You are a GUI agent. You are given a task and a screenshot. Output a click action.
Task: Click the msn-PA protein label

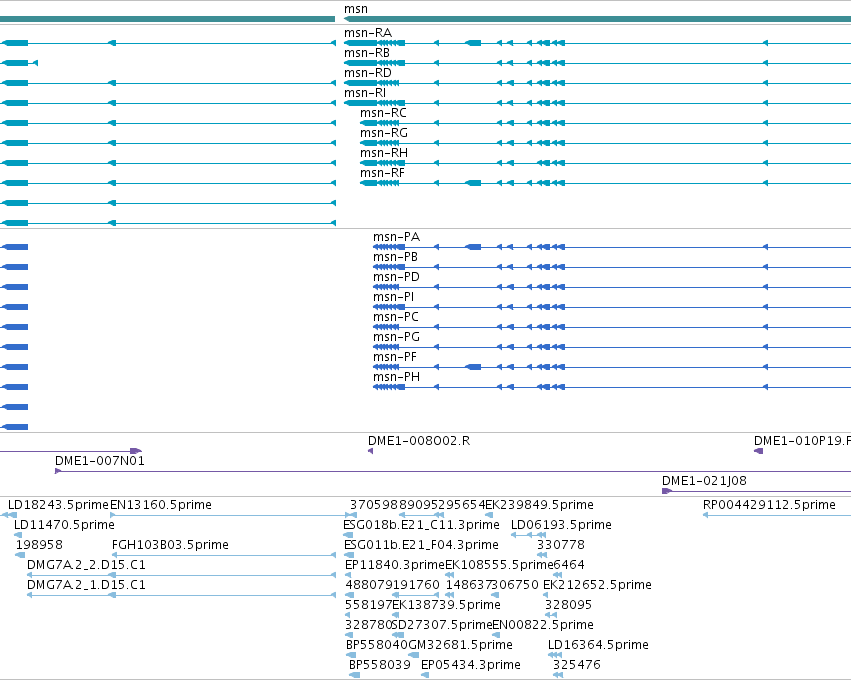point(396,237)
